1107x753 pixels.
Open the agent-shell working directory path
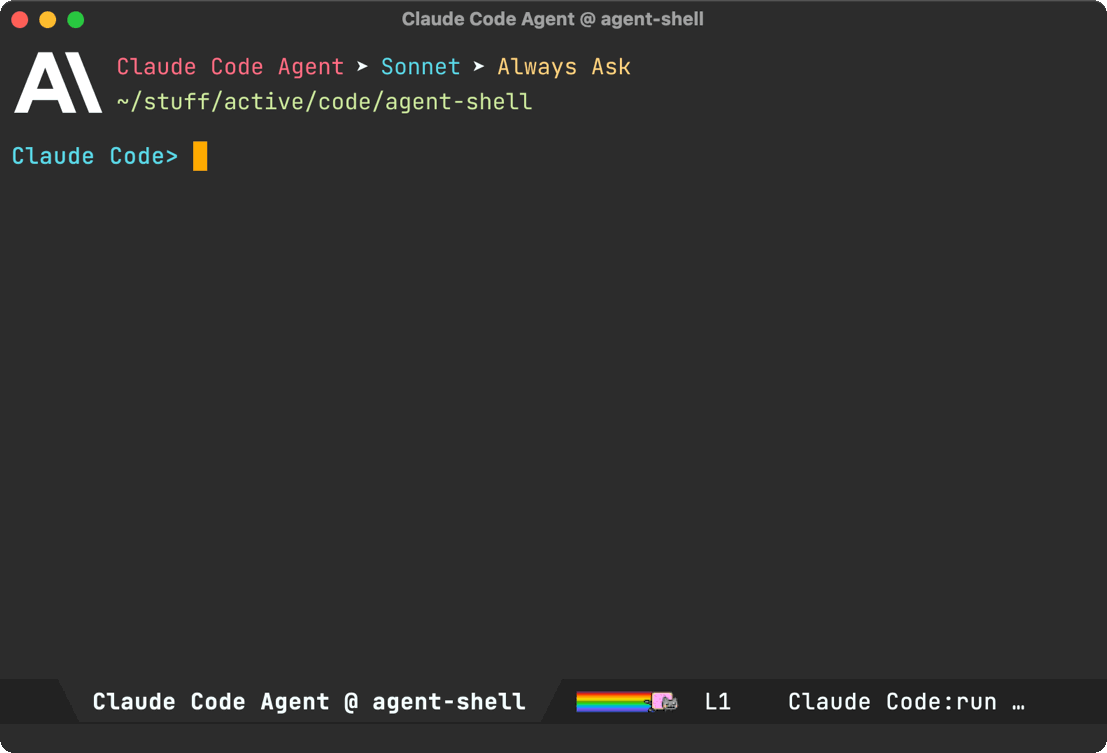pyautogui.click(x=324, y=101)
